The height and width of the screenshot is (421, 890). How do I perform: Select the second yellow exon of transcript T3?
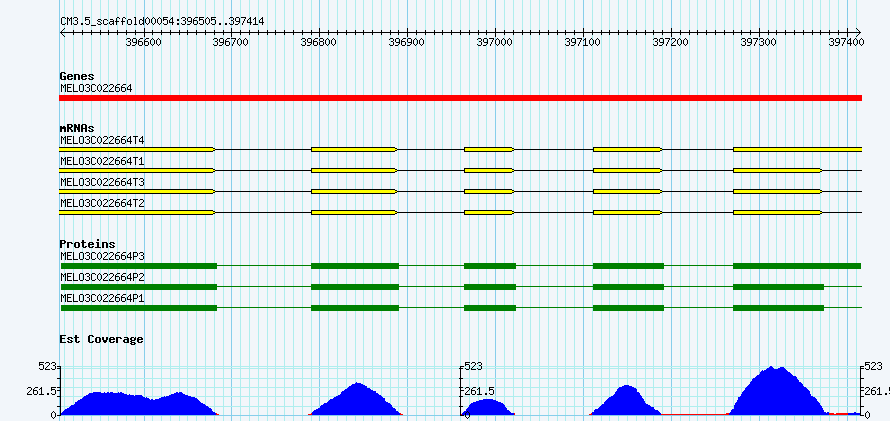[354, 191]
